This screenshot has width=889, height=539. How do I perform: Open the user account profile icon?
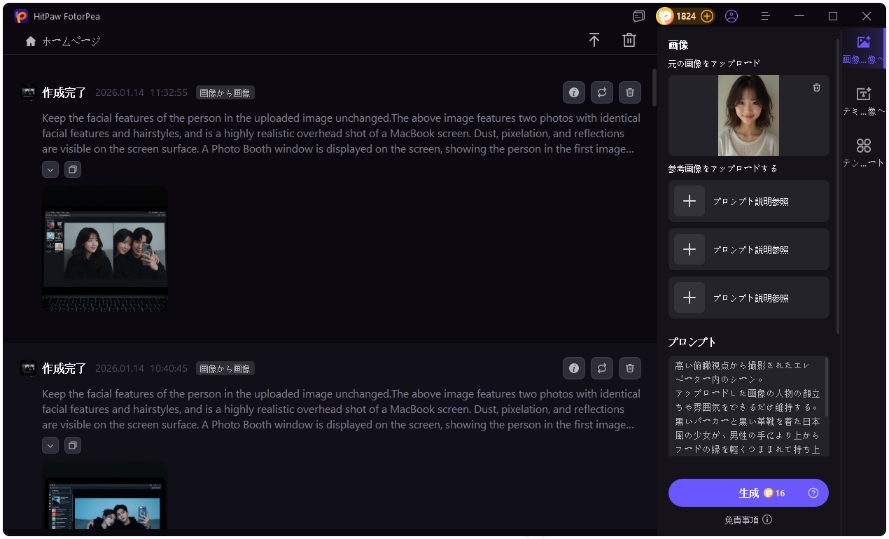[731, 16]
